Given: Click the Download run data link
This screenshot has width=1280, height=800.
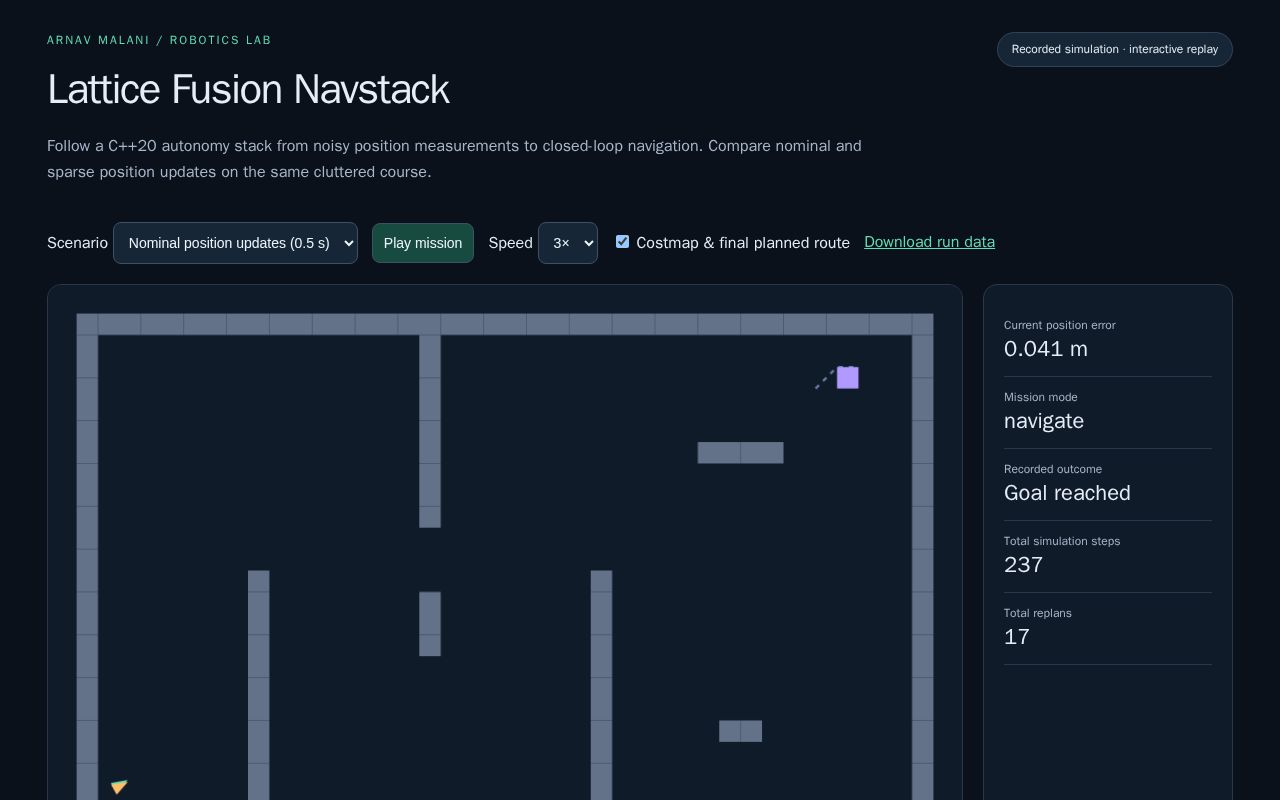Looking at the screenshot, I should coord(929,242).
